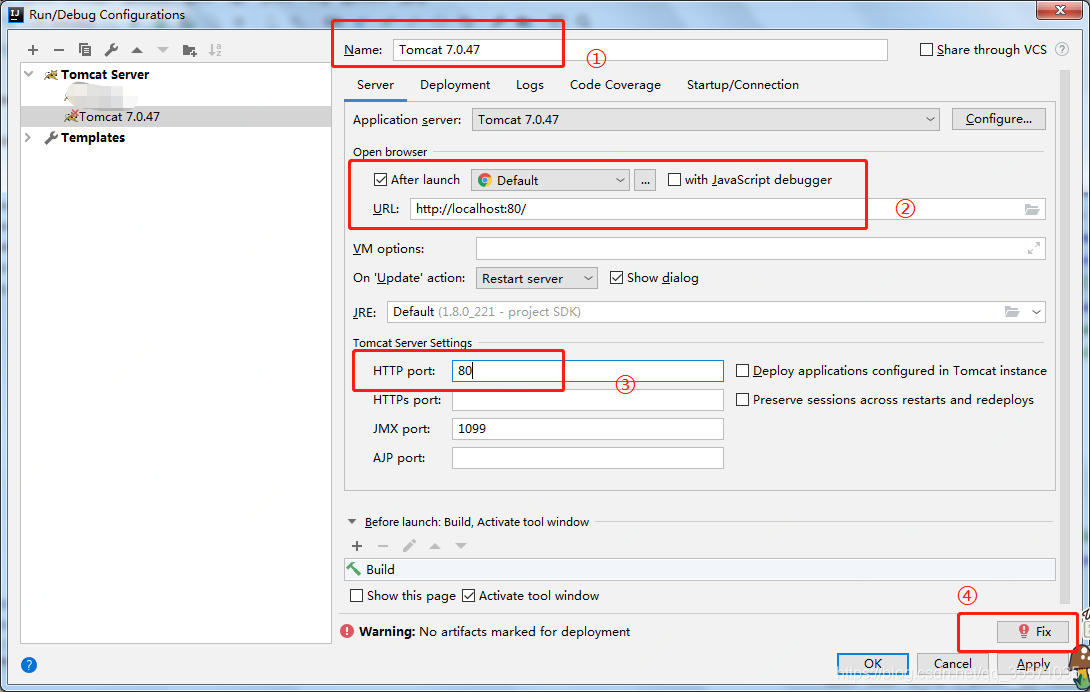Click the OK button
This screenshot has width=1090, height=692.
(x=872, y=663)
